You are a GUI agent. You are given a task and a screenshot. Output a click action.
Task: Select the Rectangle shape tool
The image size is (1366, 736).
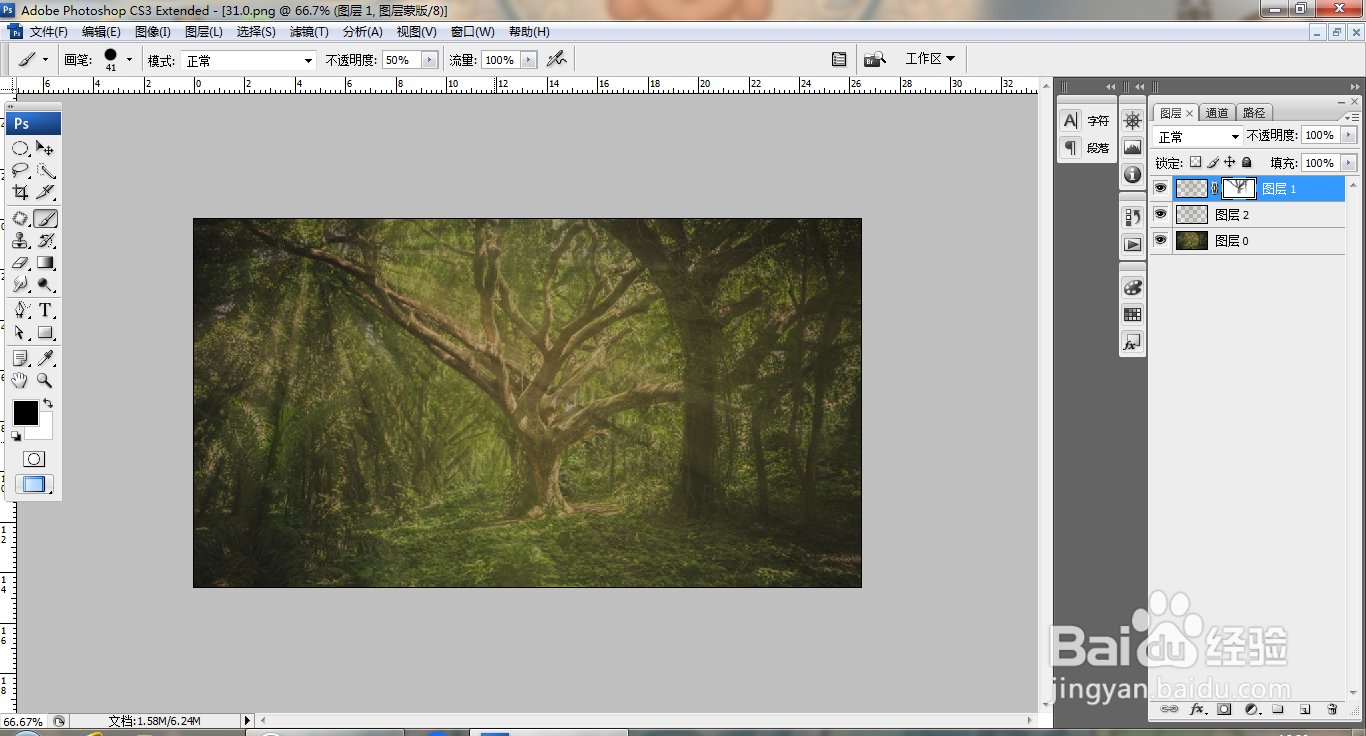pyautogui.click(x=45, y=333)
